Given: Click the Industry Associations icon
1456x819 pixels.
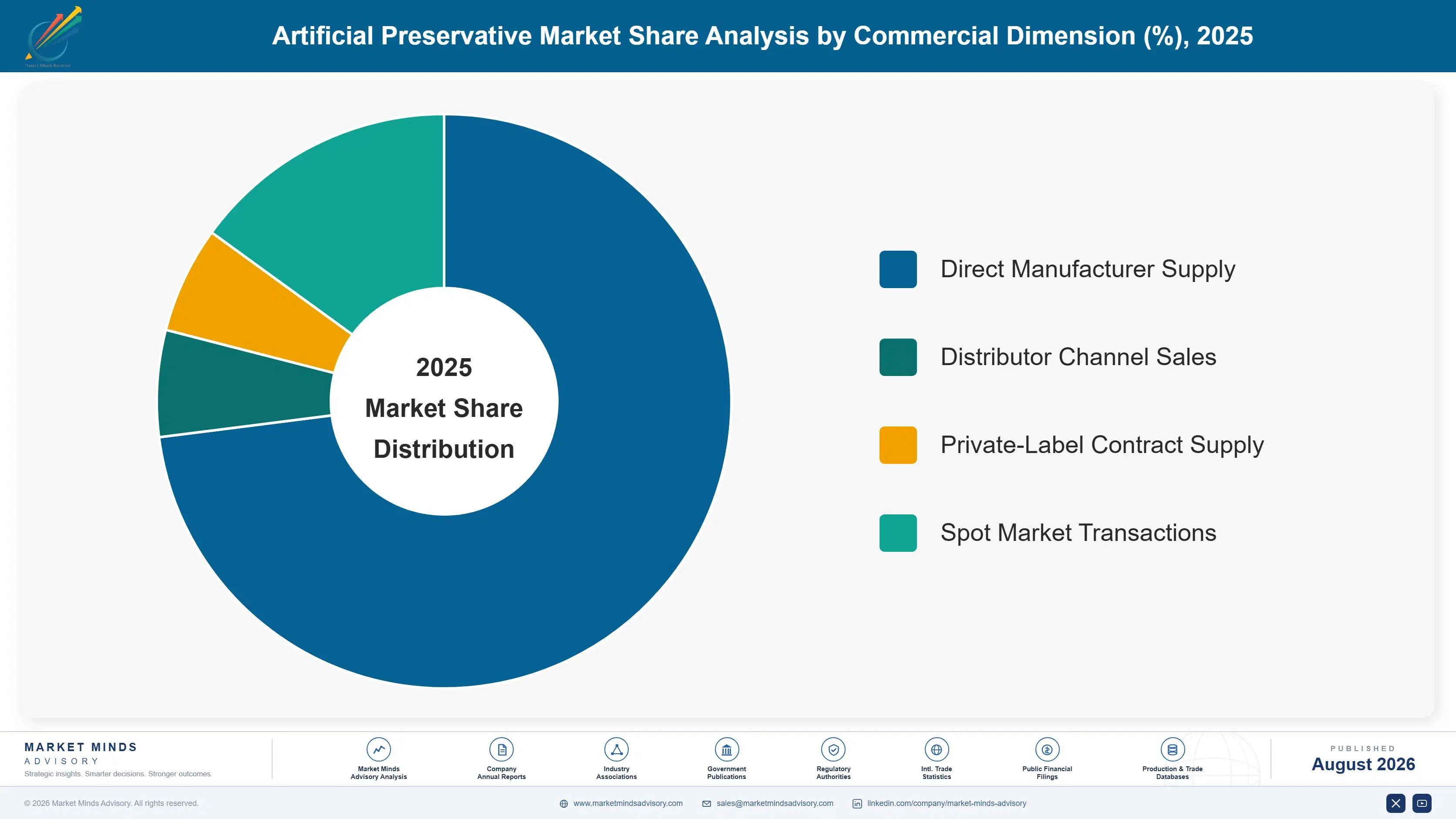Looking at the screenshot, I should [616, 749].
